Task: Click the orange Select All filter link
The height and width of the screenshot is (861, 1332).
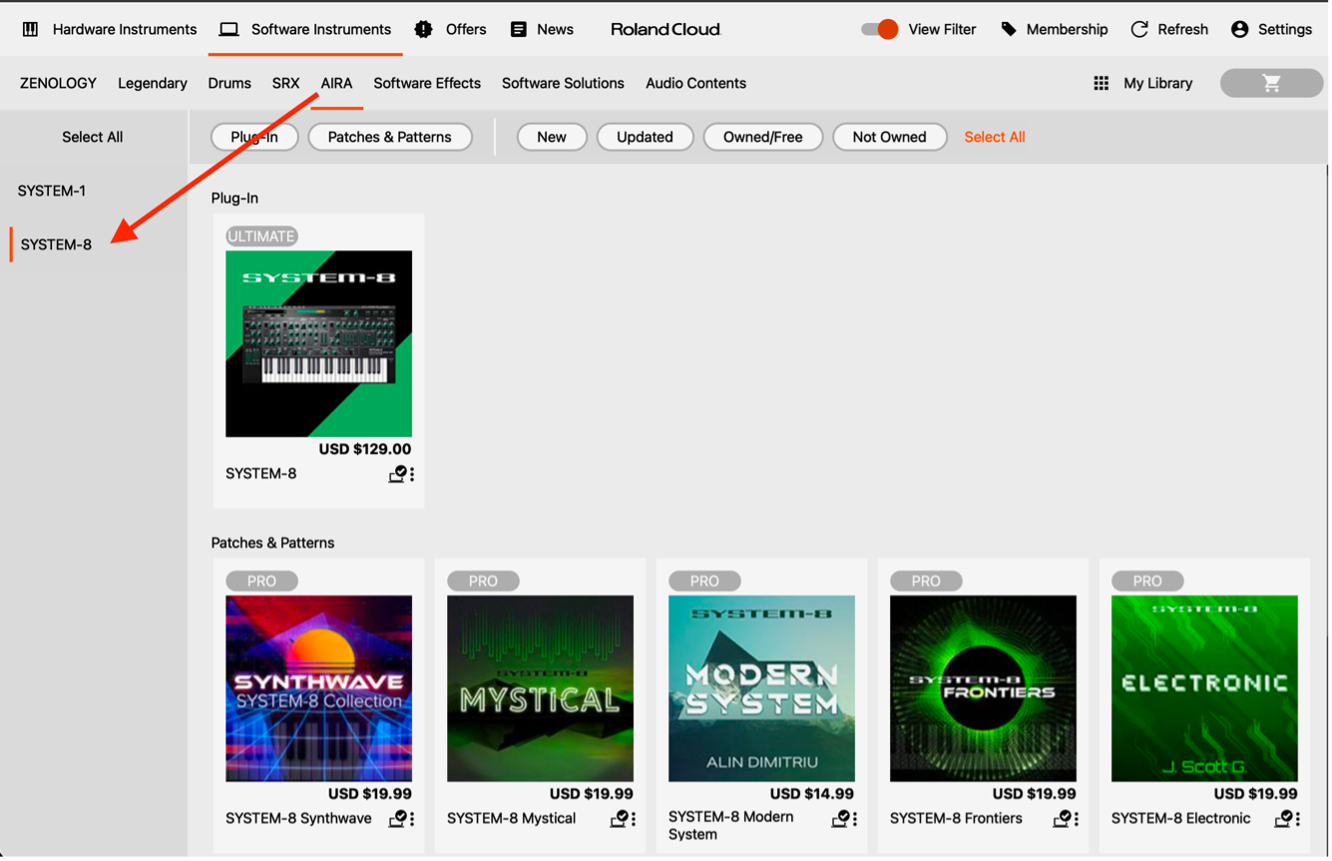Action: tap(994, 137)
